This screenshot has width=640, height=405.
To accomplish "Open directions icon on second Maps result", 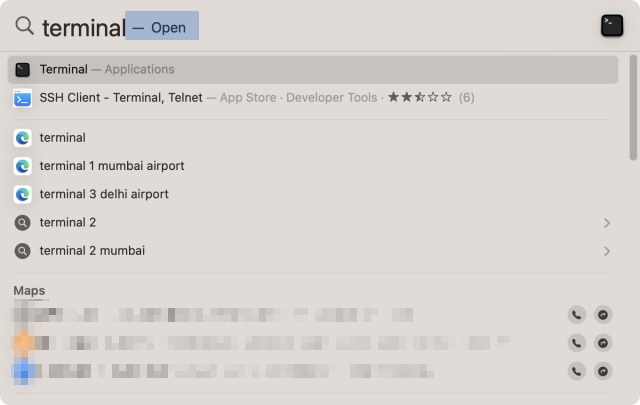I will pos(603,343).
